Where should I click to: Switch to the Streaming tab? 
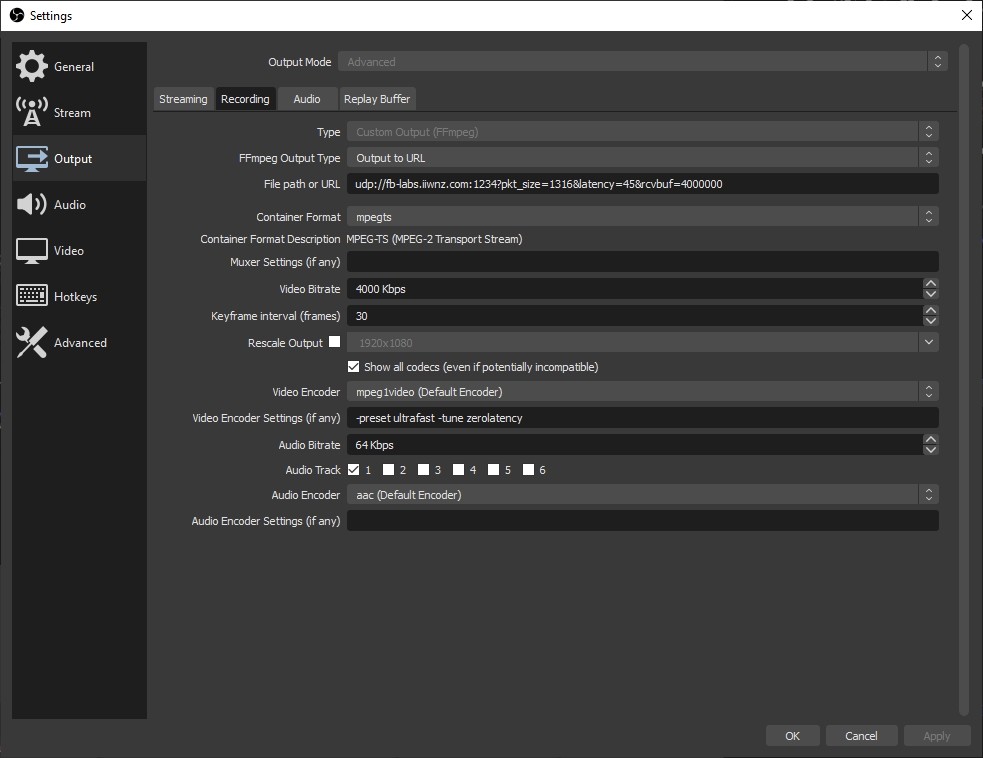(x=183, y=99)
